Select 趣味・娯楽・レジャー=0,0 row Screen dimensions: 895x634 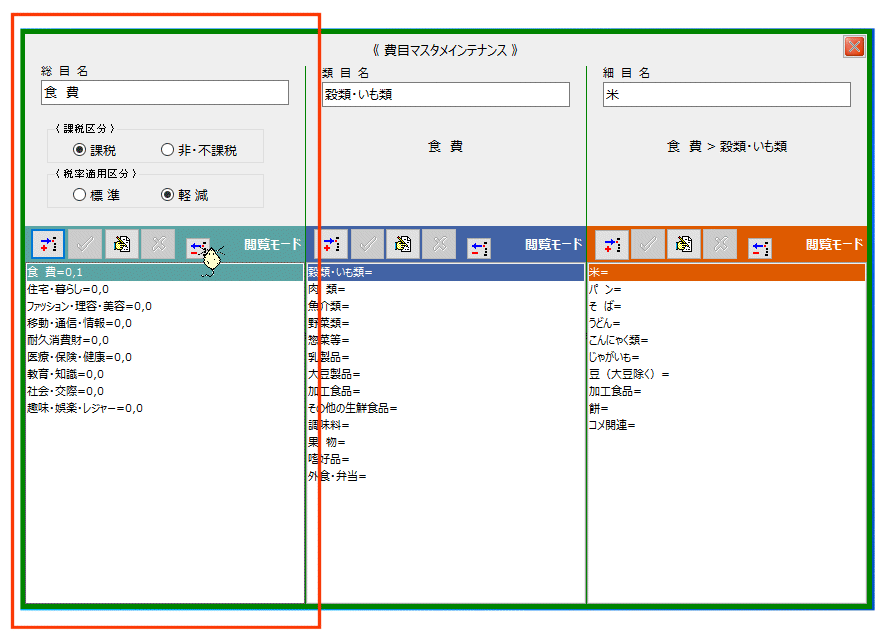[164, 408]
